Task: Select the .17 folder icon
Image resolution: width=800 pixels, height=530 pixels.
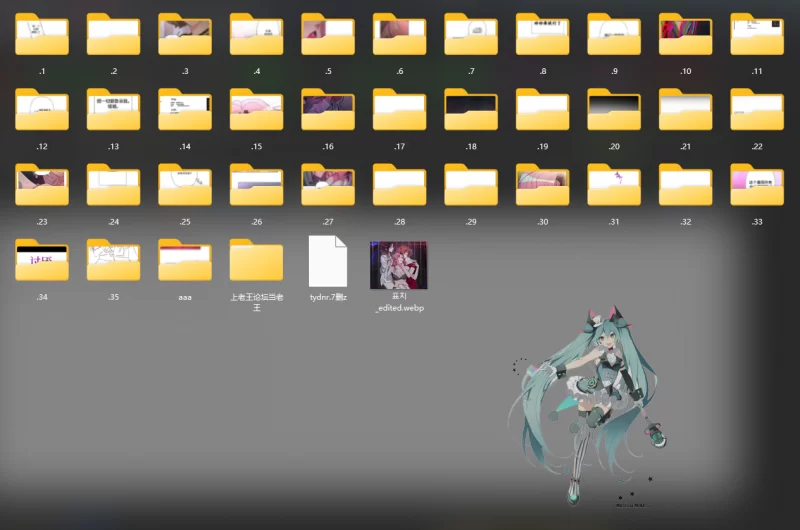Action: click(x=399, y=109)
